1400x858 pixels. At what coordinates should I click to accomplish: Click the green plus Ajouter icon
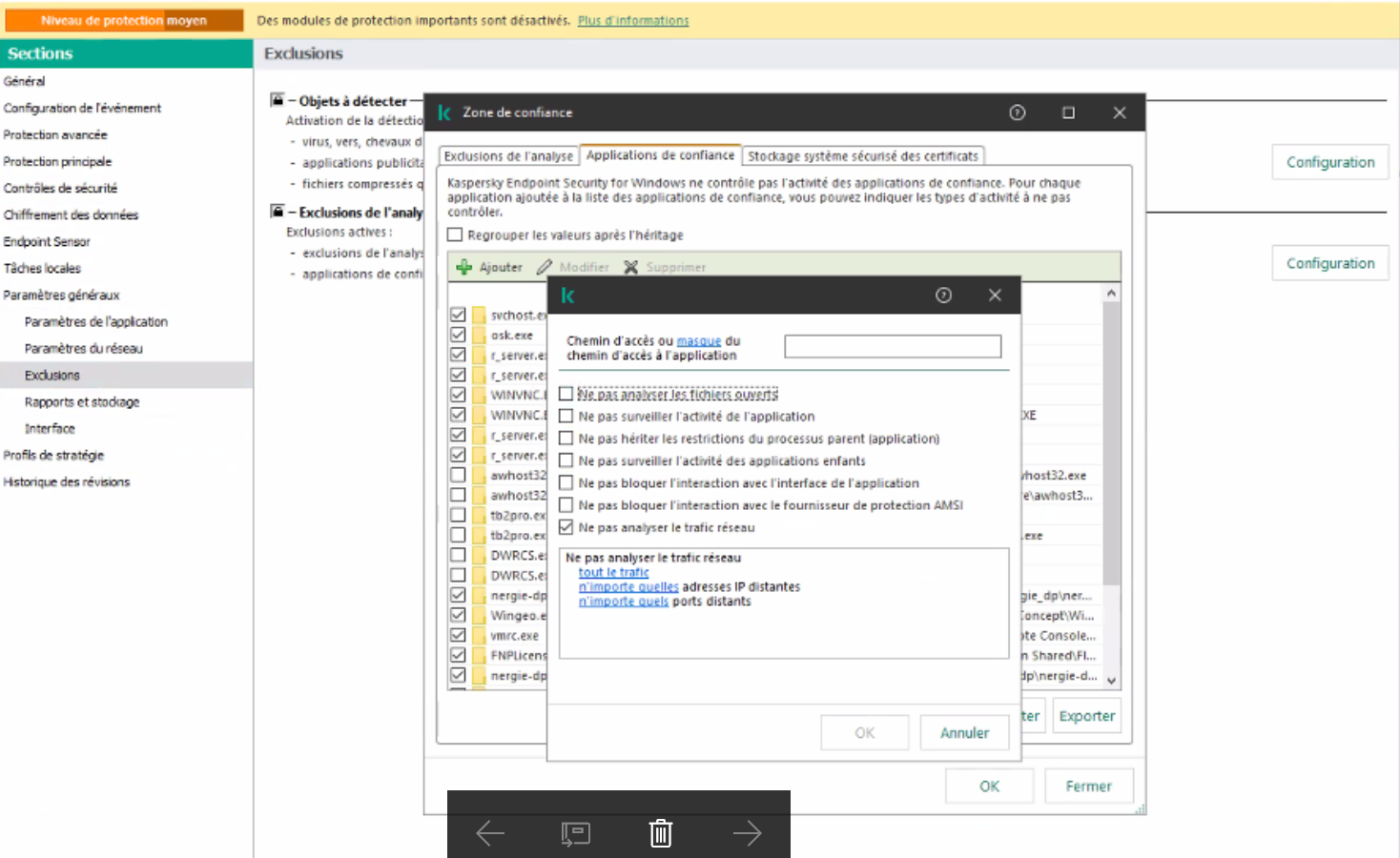[464, 267]
